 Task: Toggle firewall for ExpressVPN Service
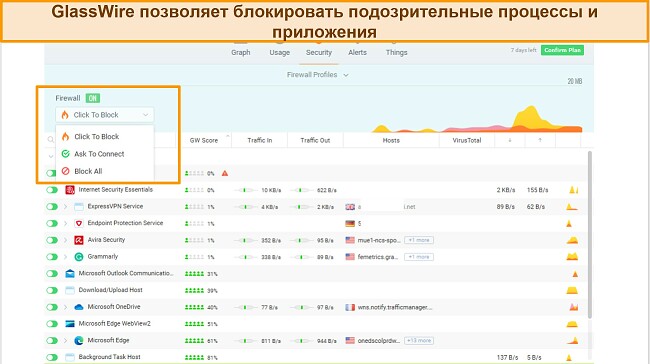[52, 206]
